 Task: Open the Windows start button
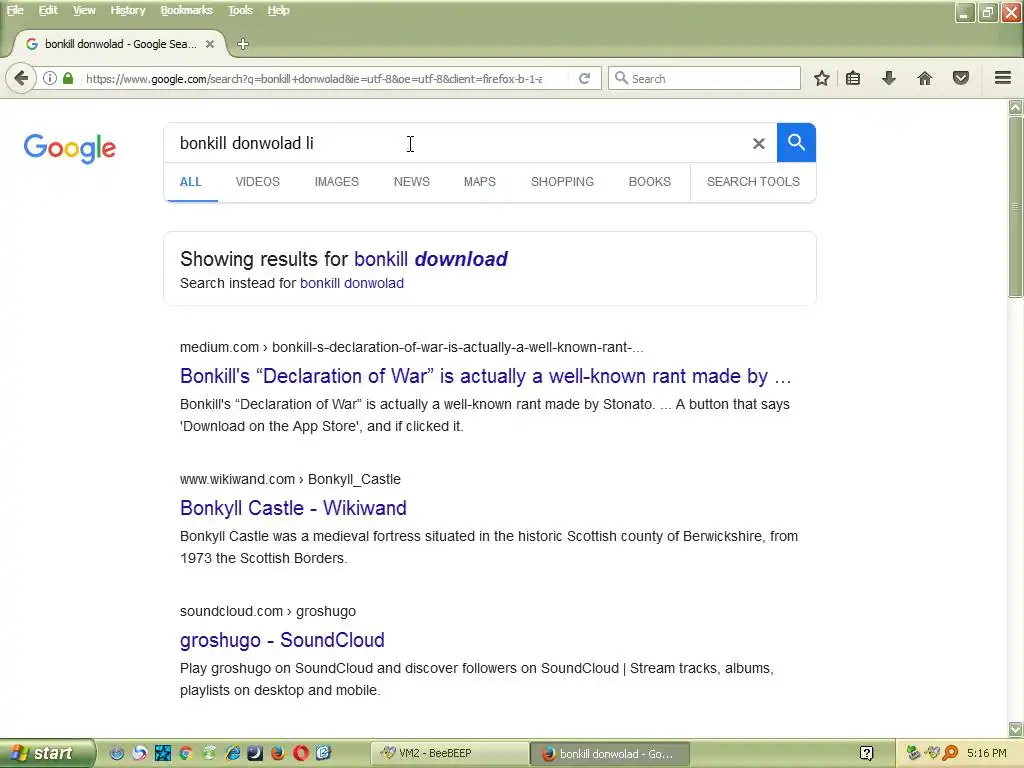(47, 753)
